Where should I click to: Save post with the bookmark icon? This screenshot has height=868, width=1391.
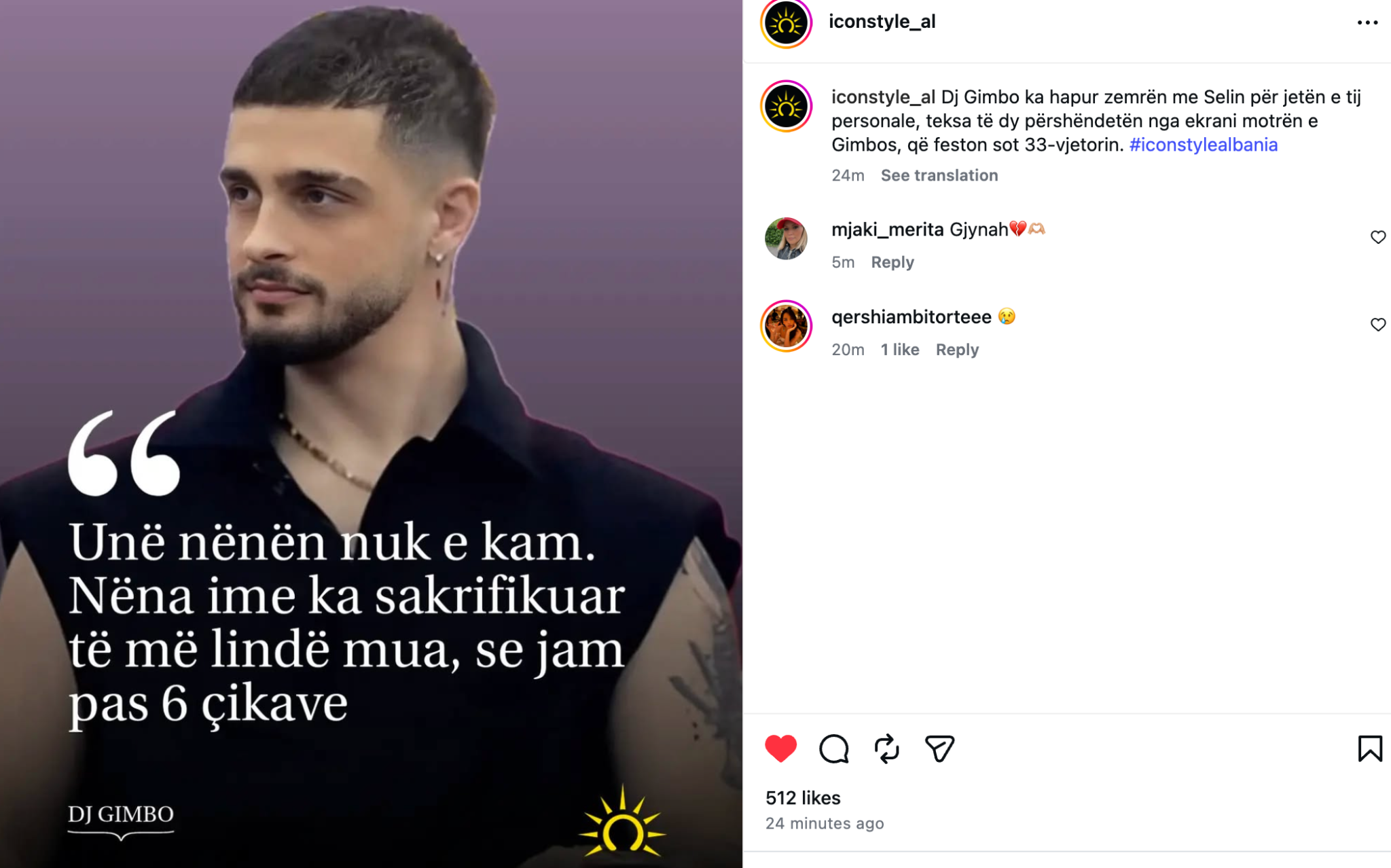(x=1370, y=748)
